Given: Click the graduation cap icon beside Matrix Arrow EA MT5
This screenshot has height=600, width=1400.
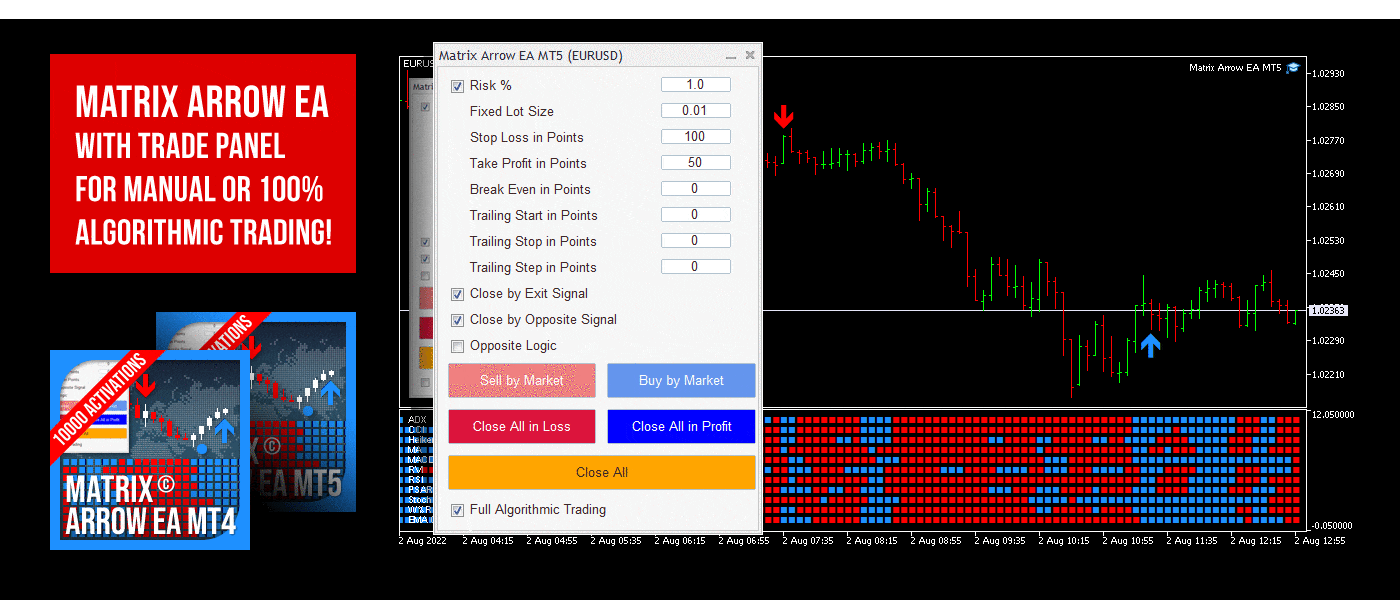Looking at the screenshot, I should pos(1293,68).
